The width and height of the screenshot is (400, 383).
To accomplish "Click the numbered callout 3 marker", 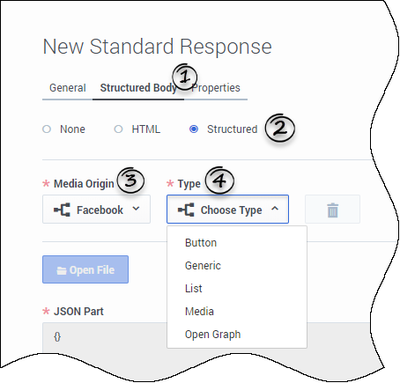I will (131, 180).
